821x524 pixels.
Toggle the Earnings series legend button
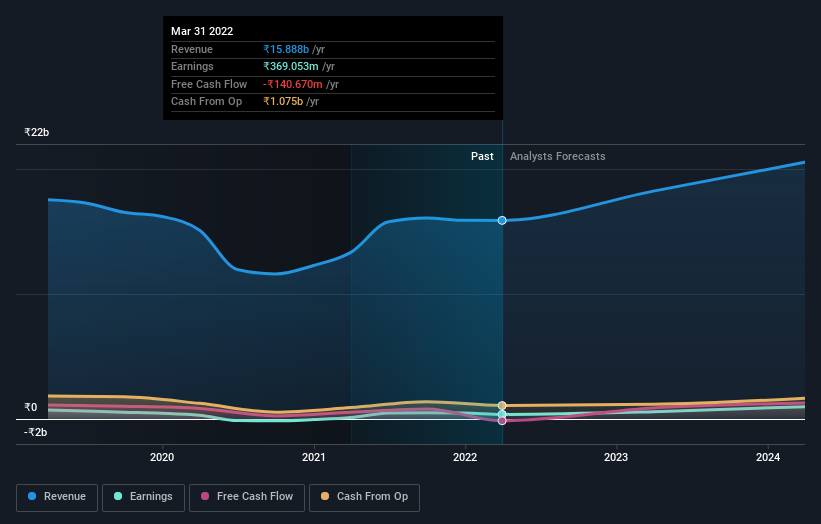point(143,497)
